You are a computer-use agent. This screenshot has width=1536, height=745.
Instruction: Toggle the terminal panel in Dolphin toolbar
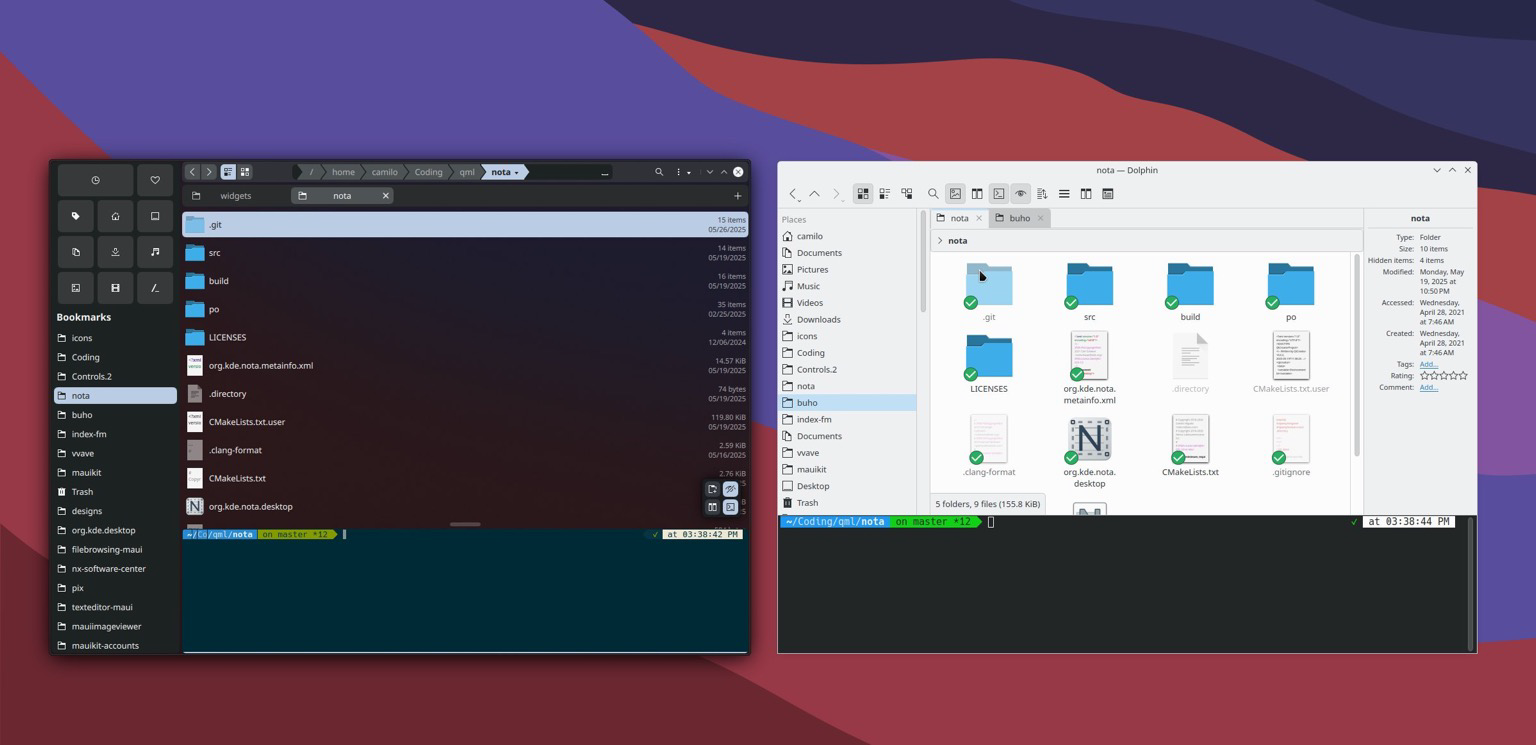[998, 194]
